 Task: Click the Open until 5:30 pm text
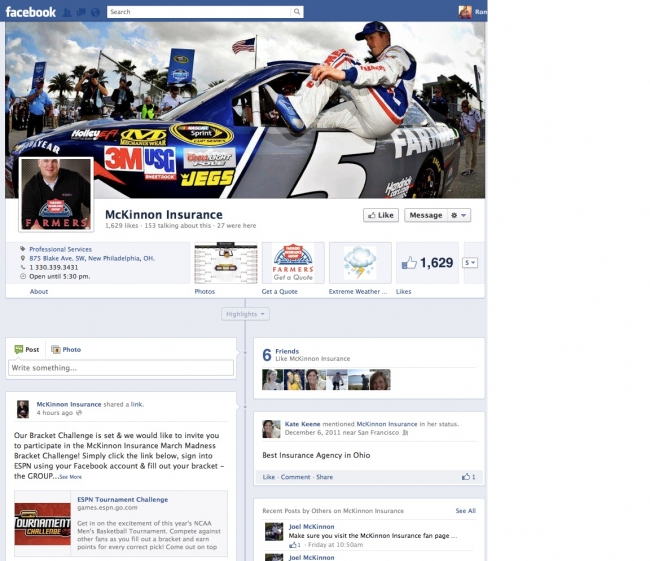point(60,277)
